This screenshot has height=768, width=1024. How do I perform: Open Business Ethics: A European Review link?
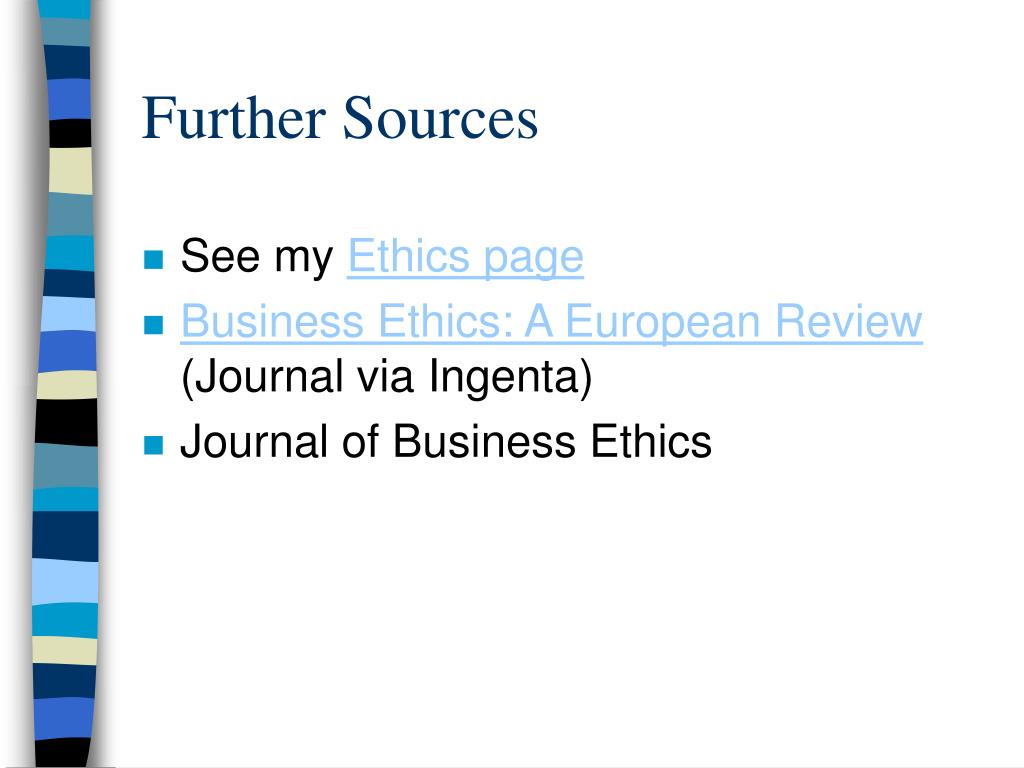(551, 322)
